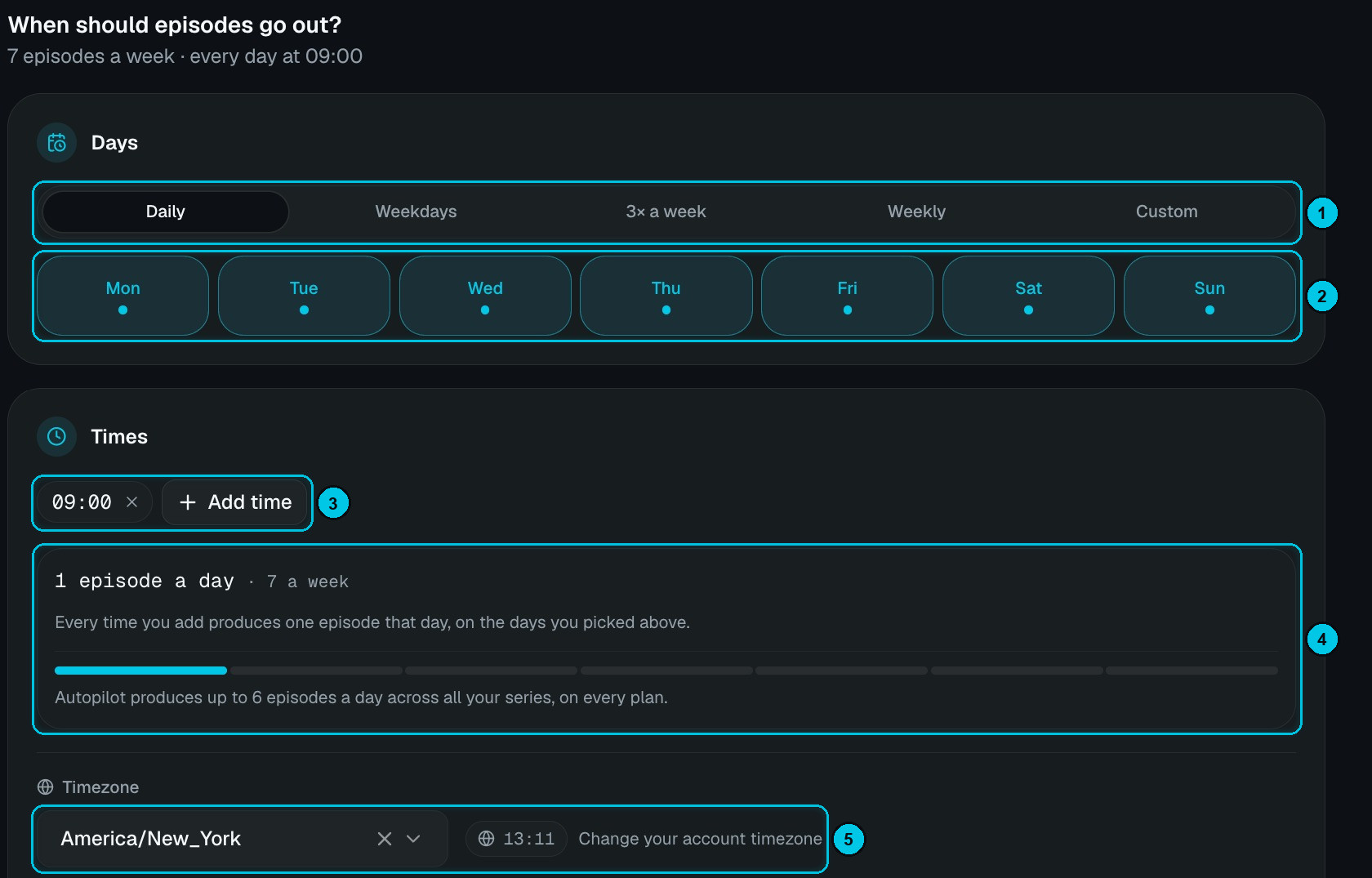Open the Change your account timezone link
Viewport: 1372px width, 878px height.
point(700,839)
